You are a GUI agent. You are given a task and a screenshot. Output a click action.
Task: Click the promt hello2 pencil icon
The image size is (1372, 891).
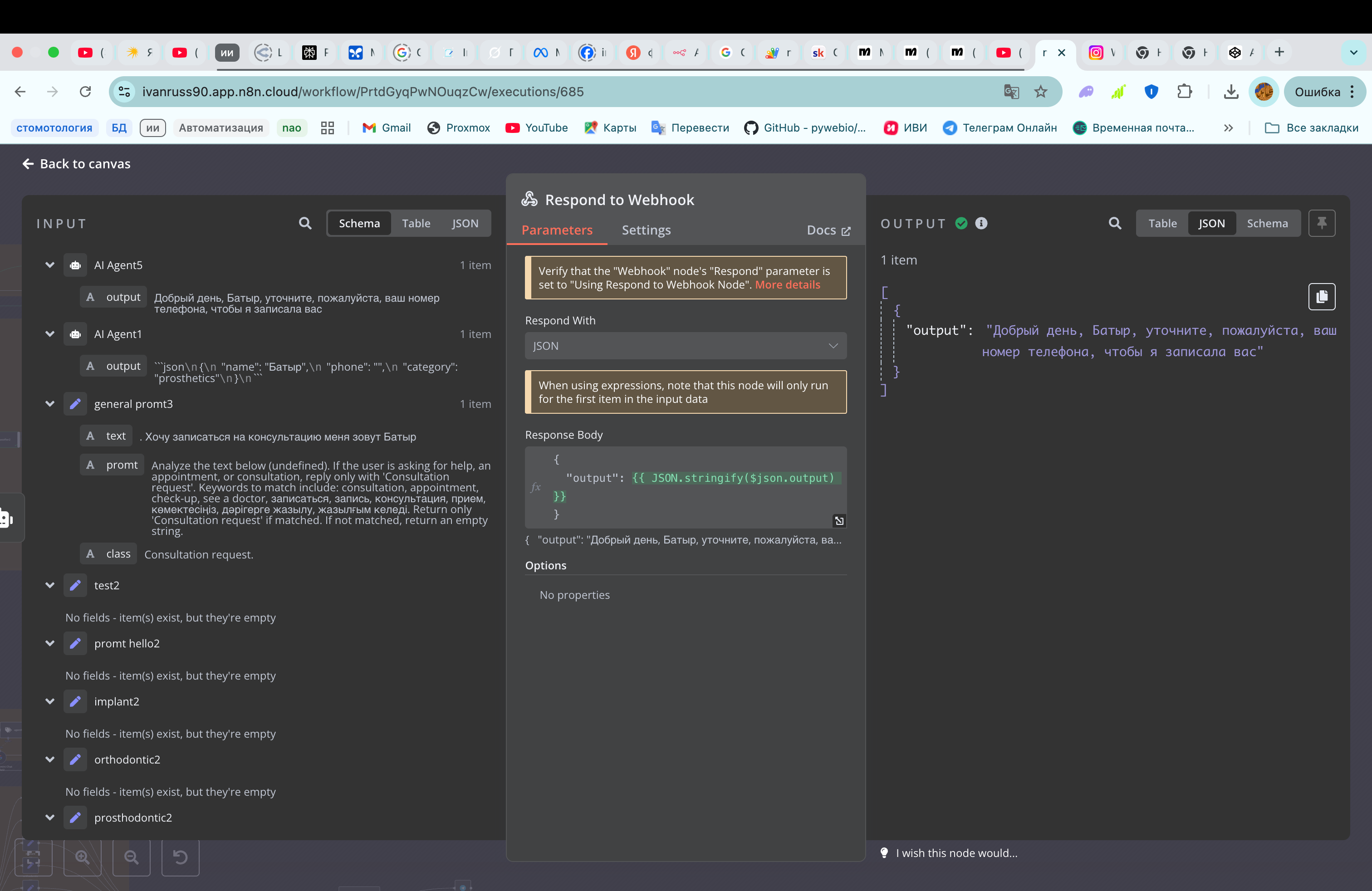point(75,644)
